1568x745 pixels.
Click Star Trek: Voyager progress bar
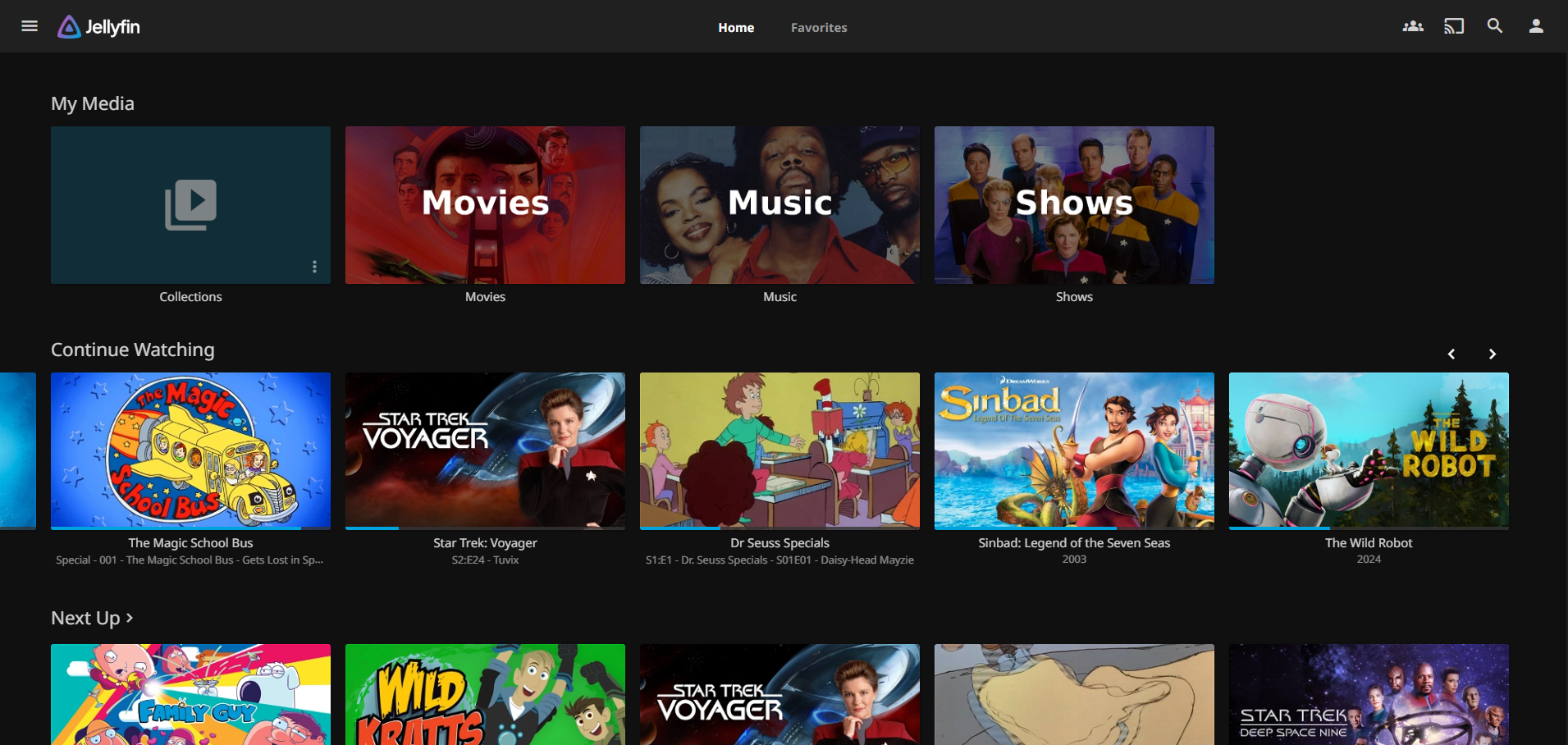(x=485, y=528)
